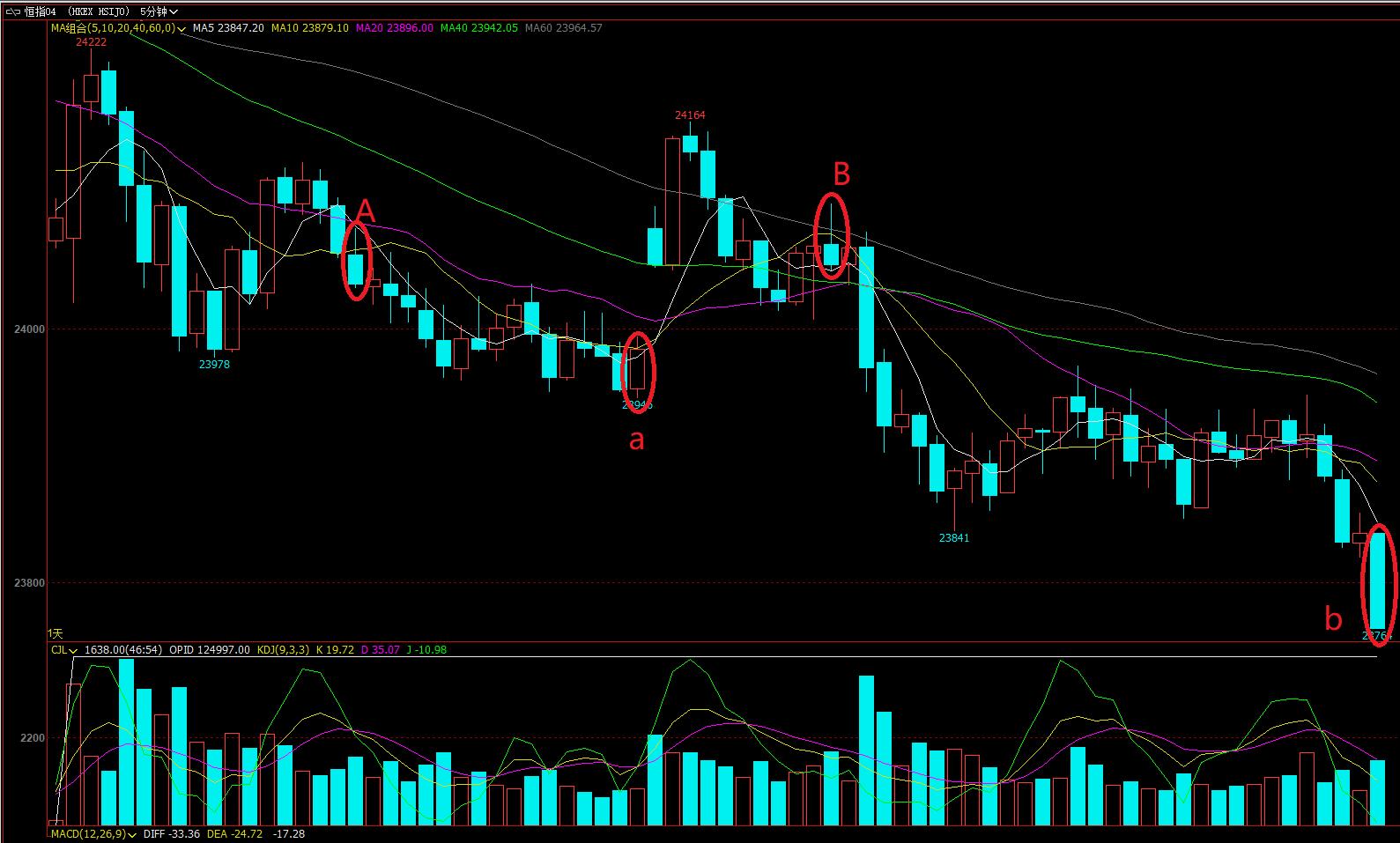This screenshot has height=843, width=1400.
Task: Select the tallest cyan volume bar at left
Action: coord(126,742)
